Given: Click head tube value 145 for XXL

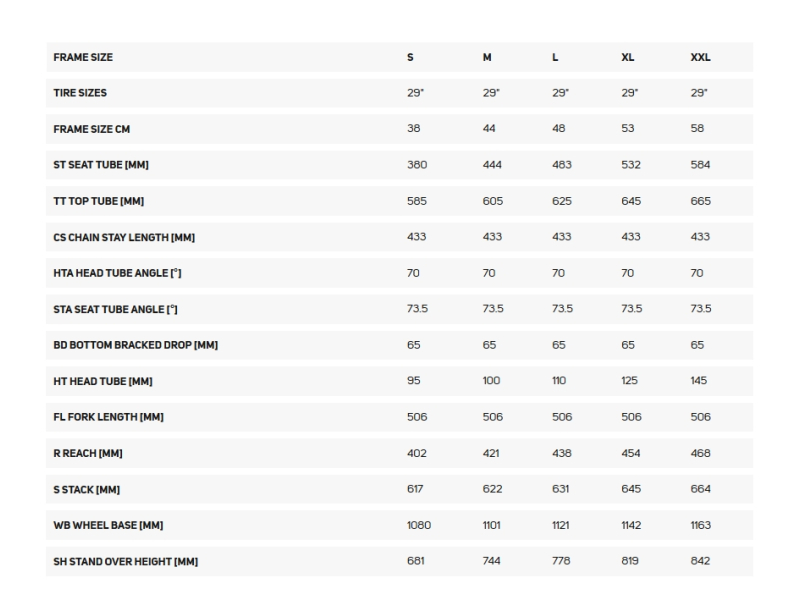Looking at the screenshot, I should (698, 381).
